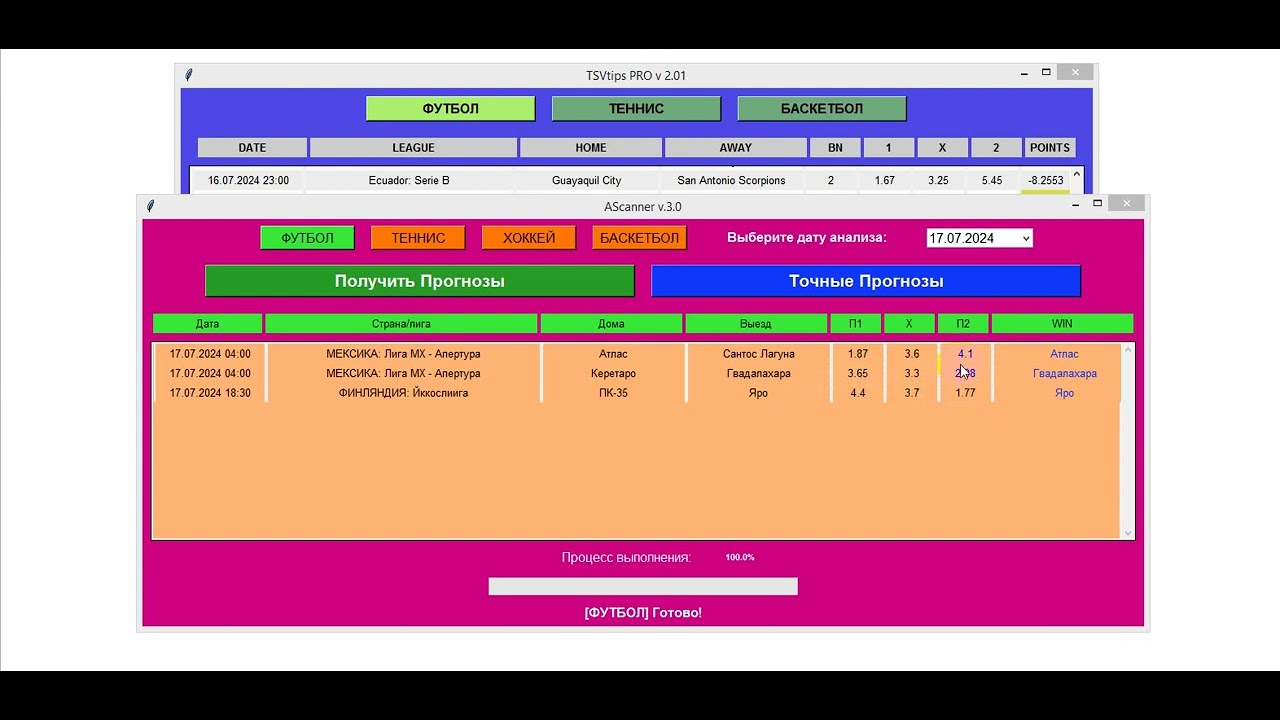This screenshot has height=720, width=1280.
Task: Select БАСКЕТБОЛ tab in TSVtips PRO
Action: [x=822, y=108]
